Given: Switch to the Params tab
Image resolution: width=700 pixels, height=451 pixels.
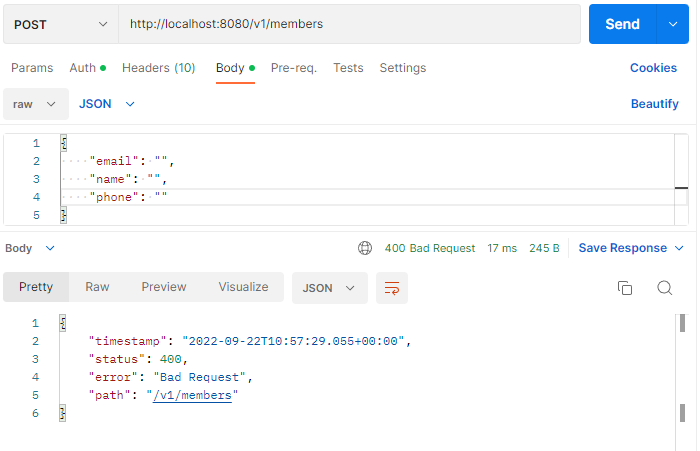Looking at the screenshot, I should [32, 68].
